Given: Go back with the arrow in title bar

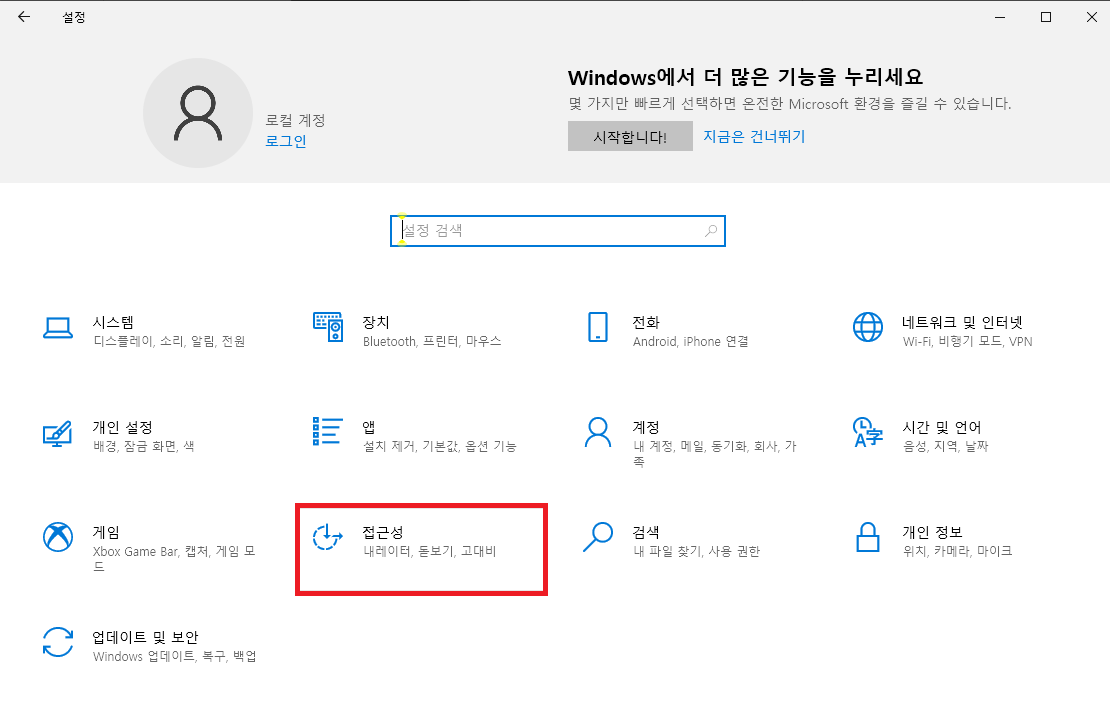Looking at the screenshot, I should click(x=24, y=17).
